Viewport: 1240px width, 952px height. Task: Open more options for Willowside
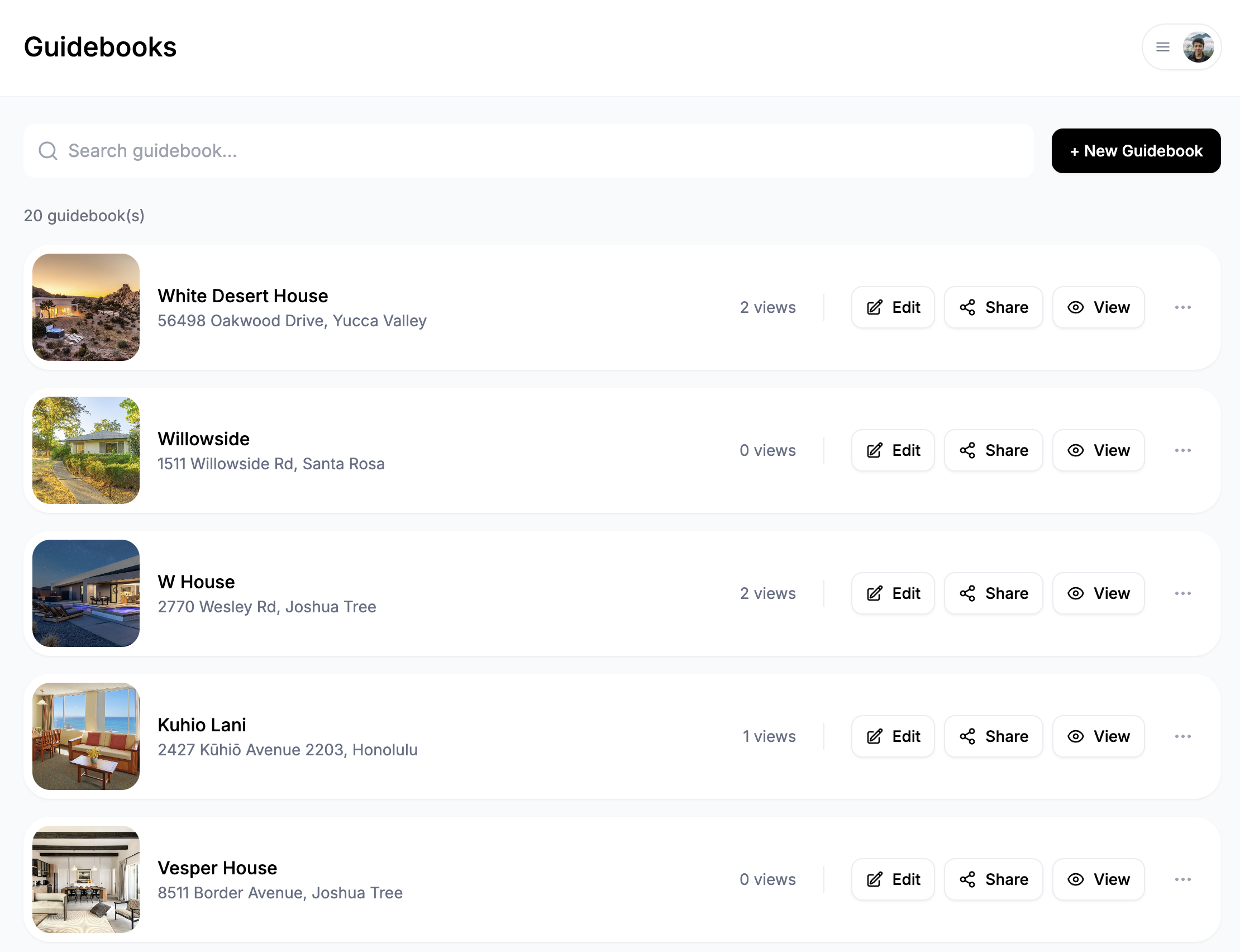tap(1182, 450)
